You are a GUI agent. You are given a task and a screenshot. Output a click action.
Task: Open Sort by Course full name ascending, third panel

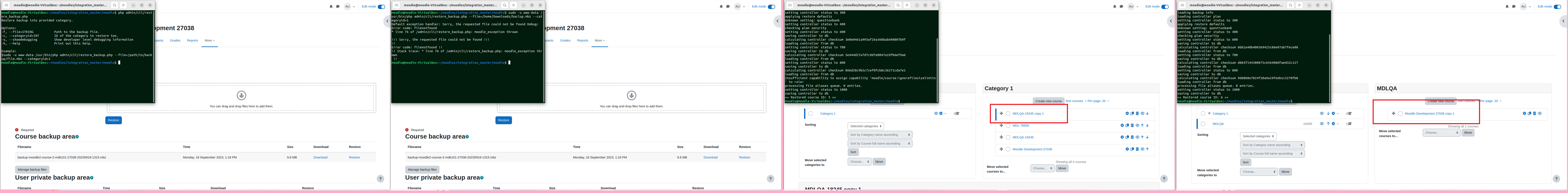point(880,143)
